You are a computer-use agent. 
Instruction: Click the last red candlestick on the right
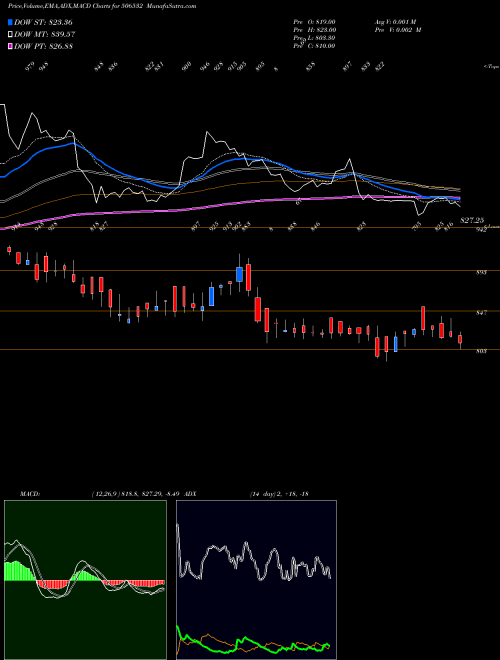[x=460, y=339]
